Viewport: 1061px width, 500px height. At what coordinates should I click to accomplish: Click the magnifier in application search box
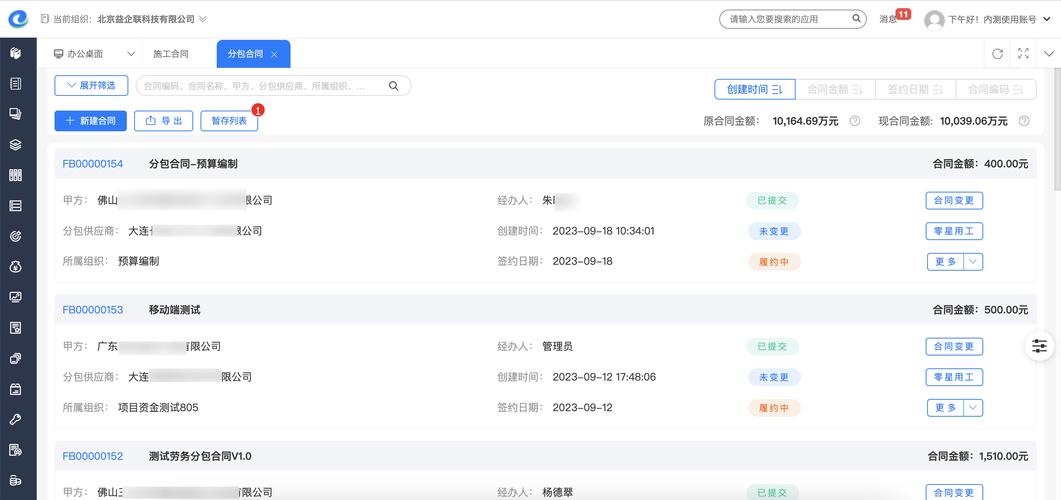click(856, 19)
